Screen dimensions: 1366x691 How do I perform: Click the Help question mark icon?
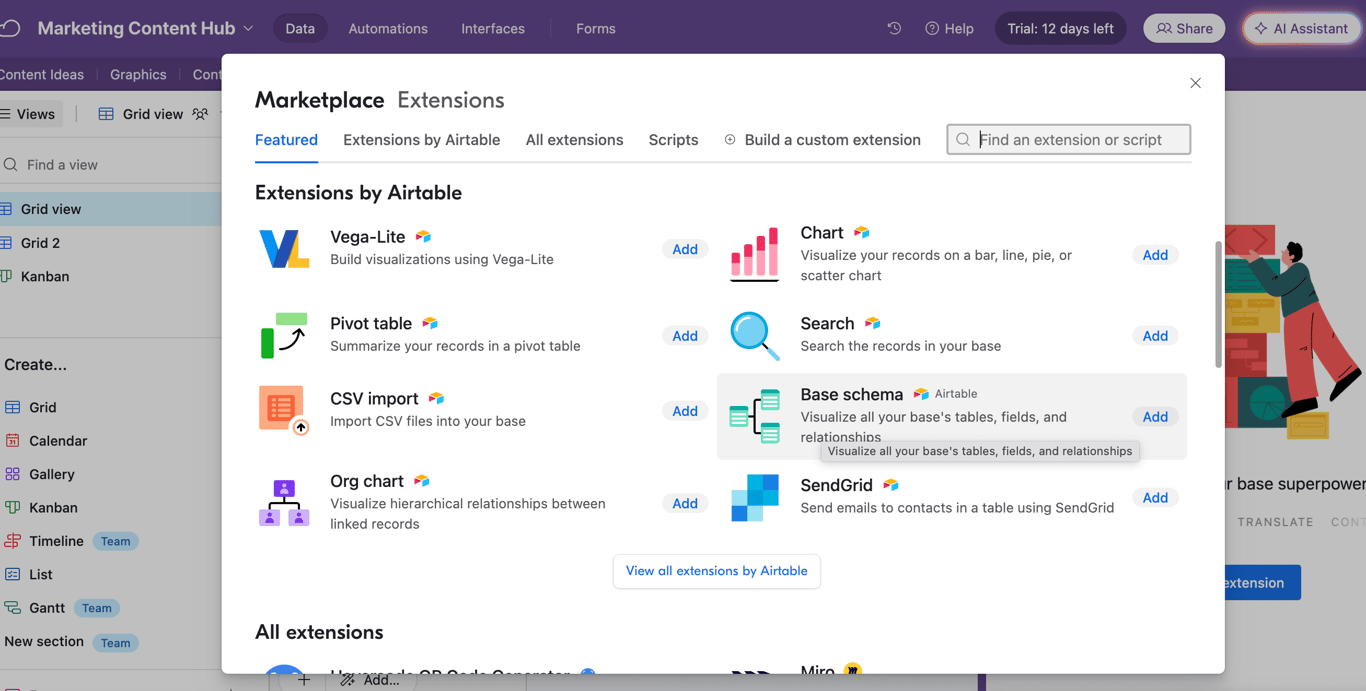tap(932, 28)
